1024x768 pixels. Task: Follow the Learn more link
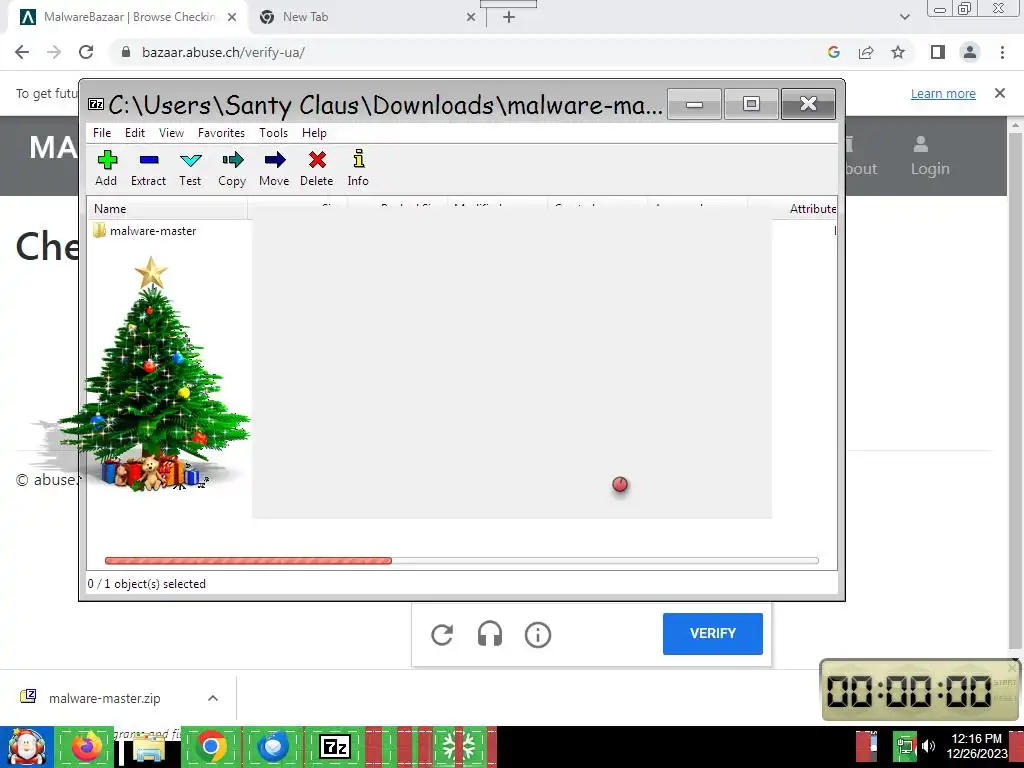[x=943, y=93]
